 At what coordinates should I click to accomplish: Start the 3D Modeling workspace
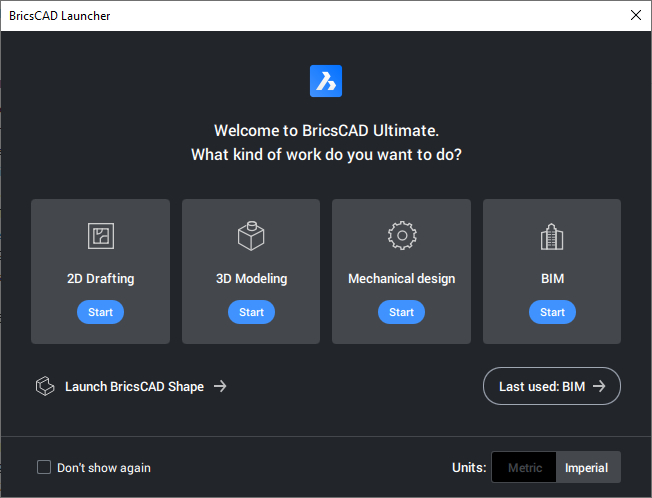click(251, 312)
